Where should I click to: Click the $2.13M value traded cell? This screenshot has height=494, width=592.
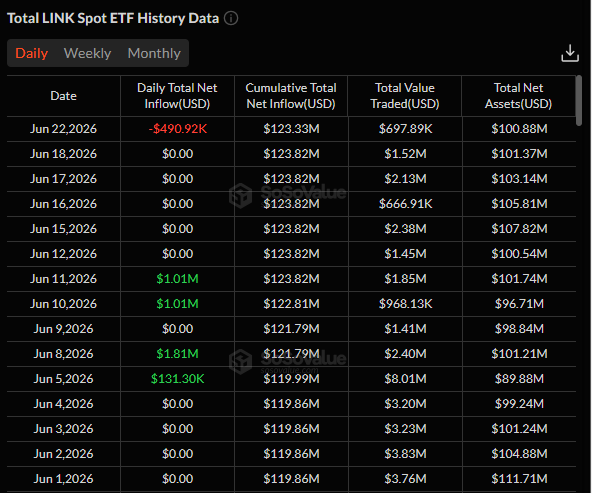click(x=405, y=179)
